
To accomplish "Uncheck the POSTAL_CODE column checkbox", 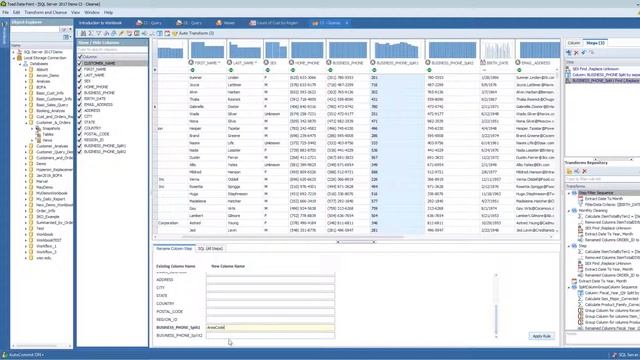I will (80, 134).
